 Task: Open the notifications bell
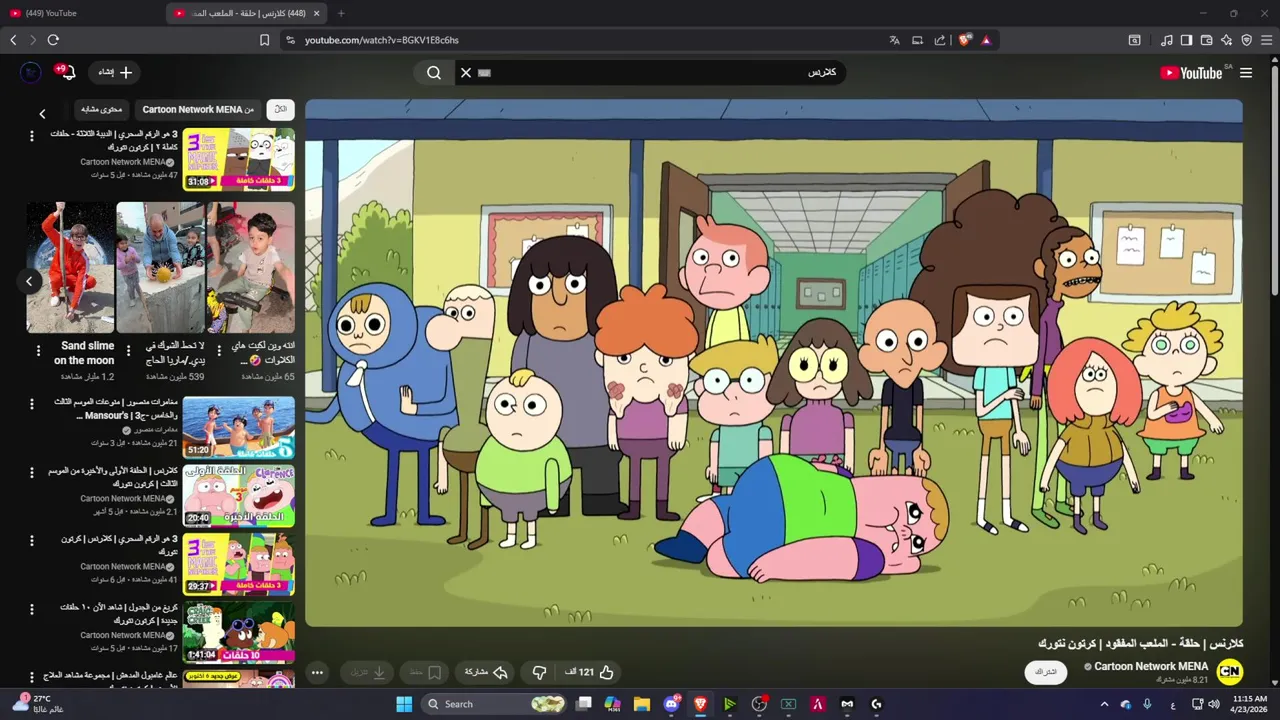pyautogui.click(x=68, y=73)
